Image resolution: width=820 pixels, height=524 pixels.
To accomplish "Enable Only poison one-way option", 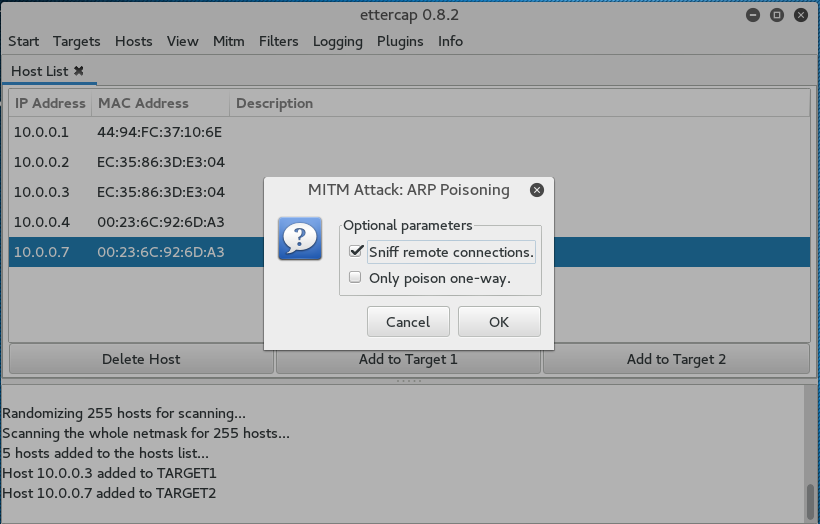I will coord(355,278).
